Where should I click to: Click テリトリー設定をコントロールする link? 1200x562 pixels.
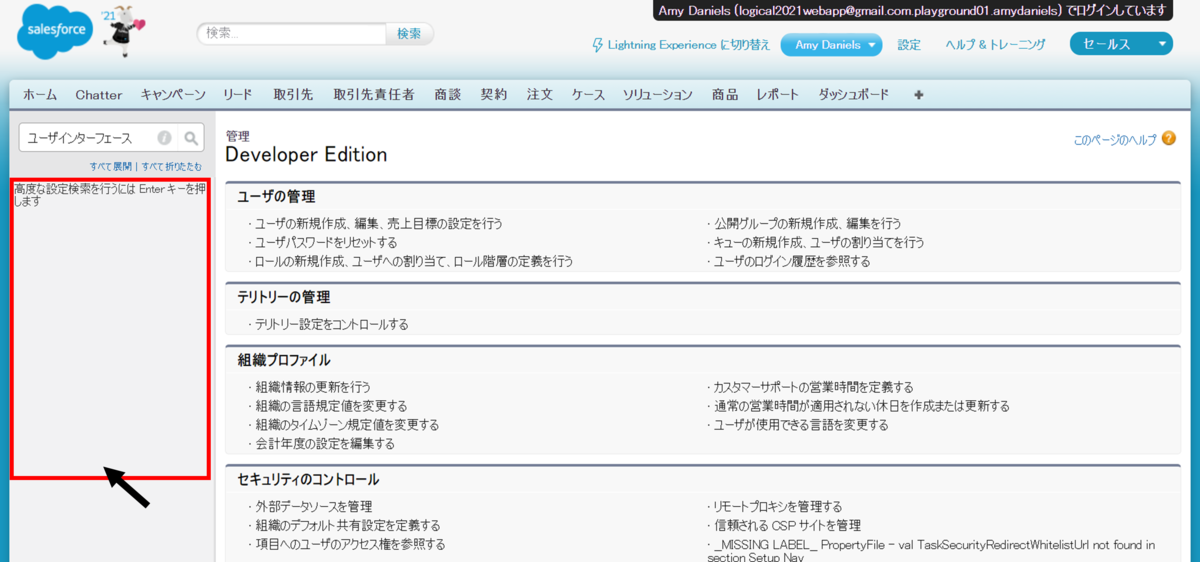332,324
